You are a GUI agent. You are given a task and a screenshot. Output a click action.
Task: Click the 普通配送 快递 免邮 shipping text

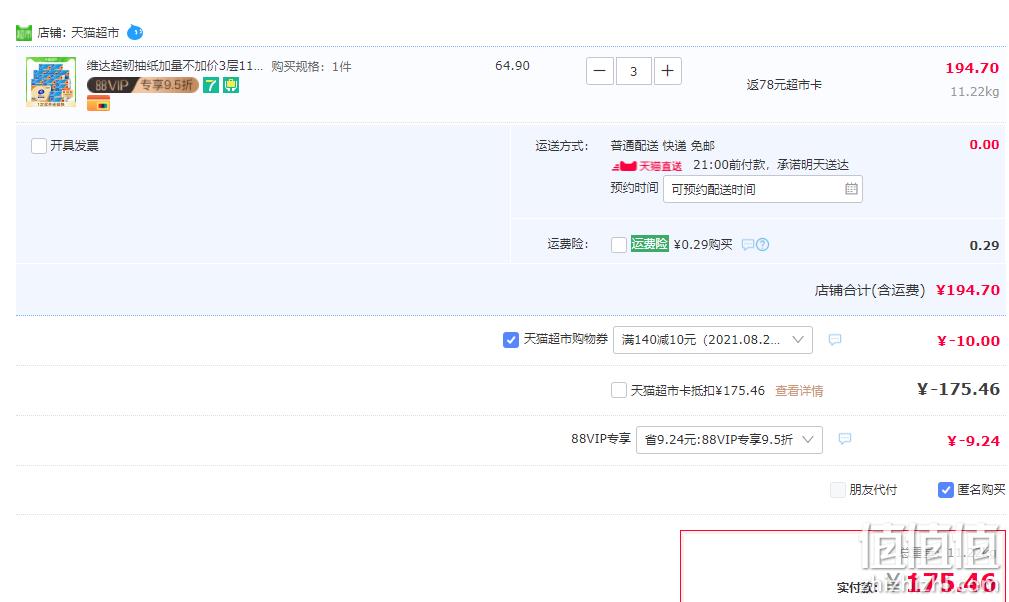(662, 145)
